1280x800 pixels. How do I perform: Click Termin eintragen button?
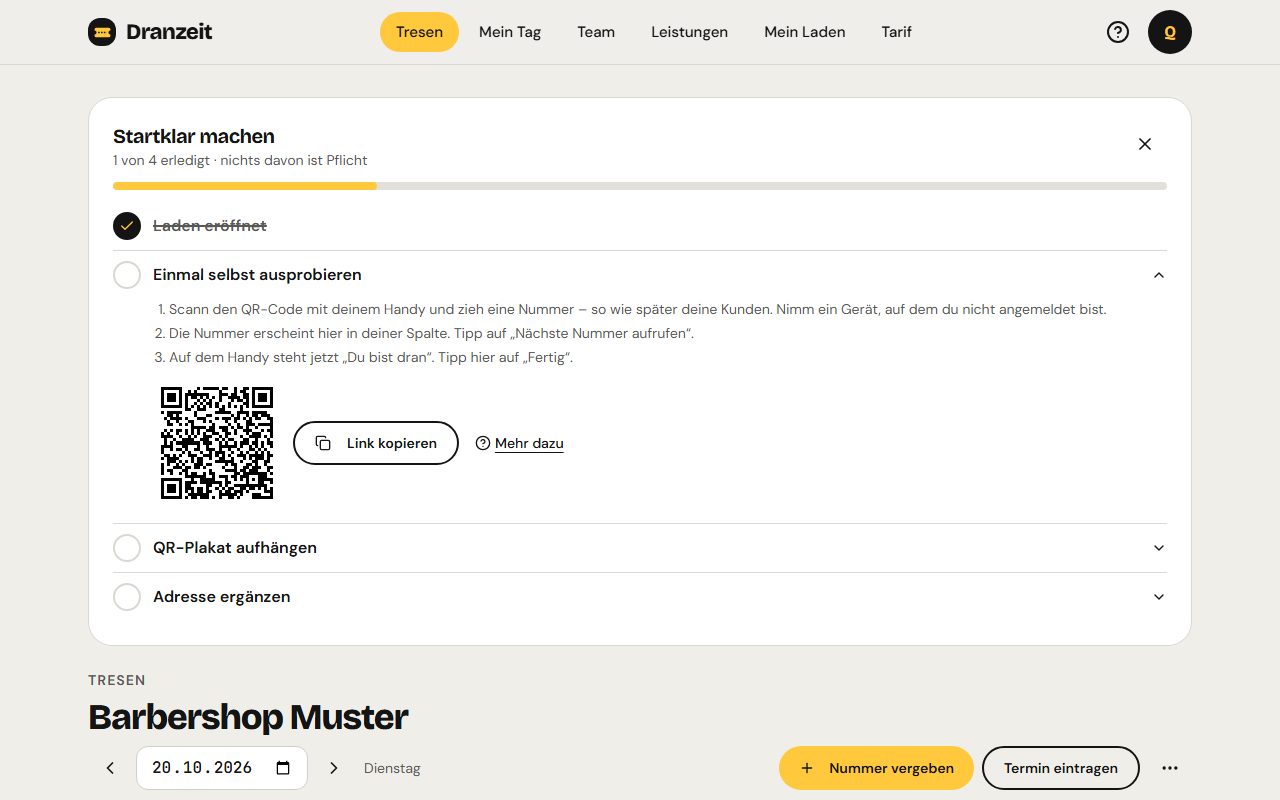(1061, 768)
